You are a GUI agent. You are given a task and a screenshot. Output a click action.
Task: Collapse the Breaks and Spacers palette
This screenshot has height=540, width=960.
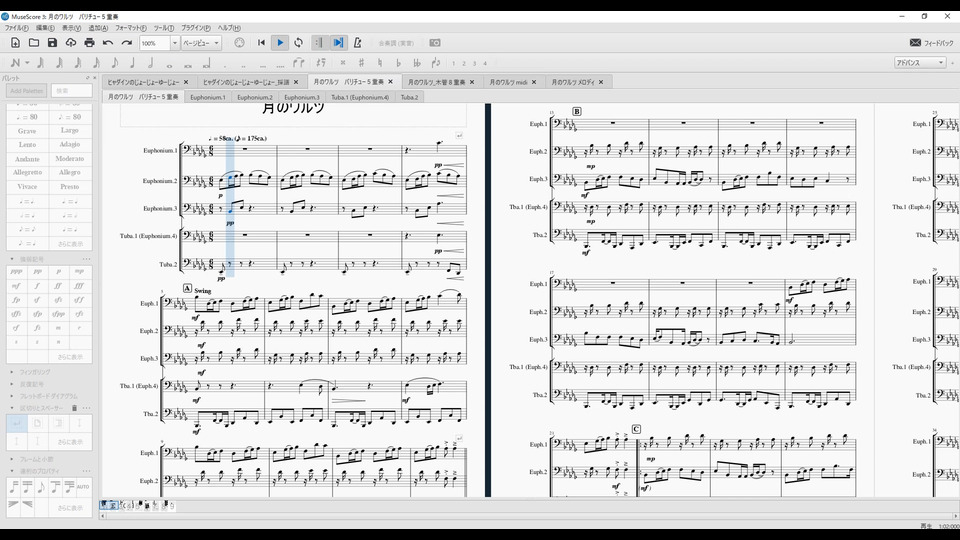(12, 408)
